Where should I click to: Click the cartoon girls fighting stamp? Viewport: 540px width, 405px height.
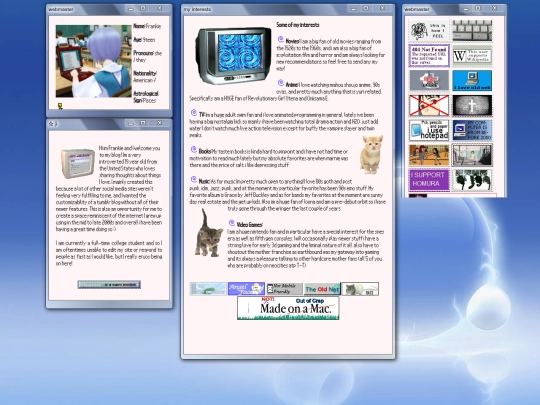(429, 155)
